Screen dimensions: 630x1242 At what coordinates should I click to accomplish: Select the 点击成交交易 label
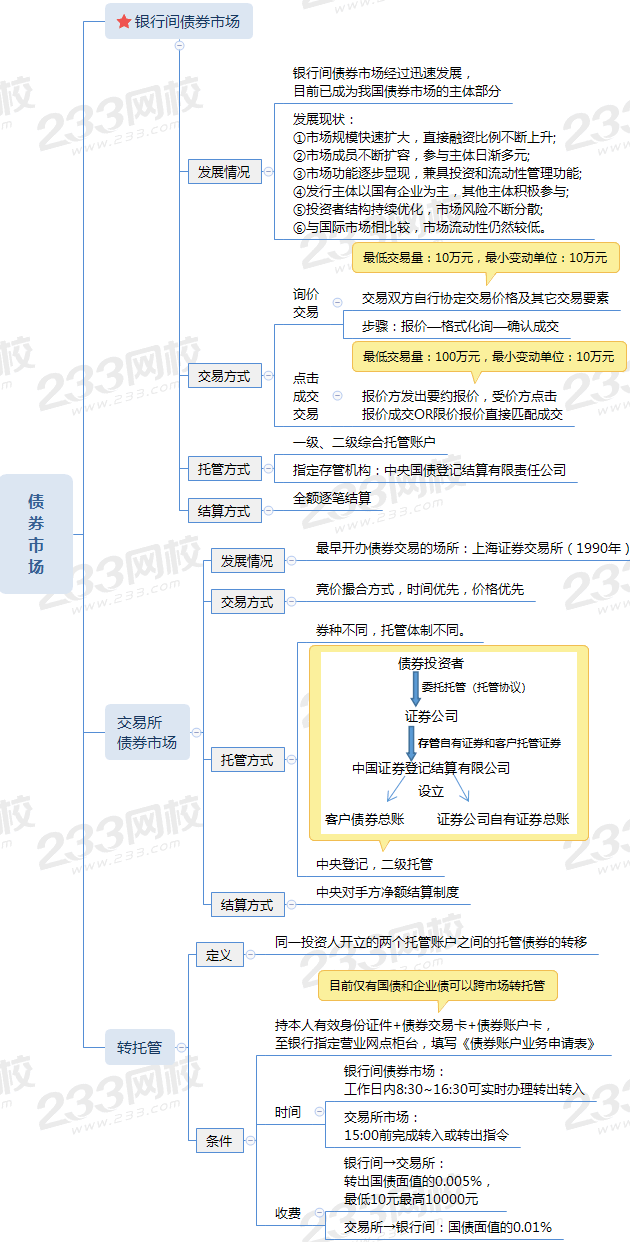[306, 395]
